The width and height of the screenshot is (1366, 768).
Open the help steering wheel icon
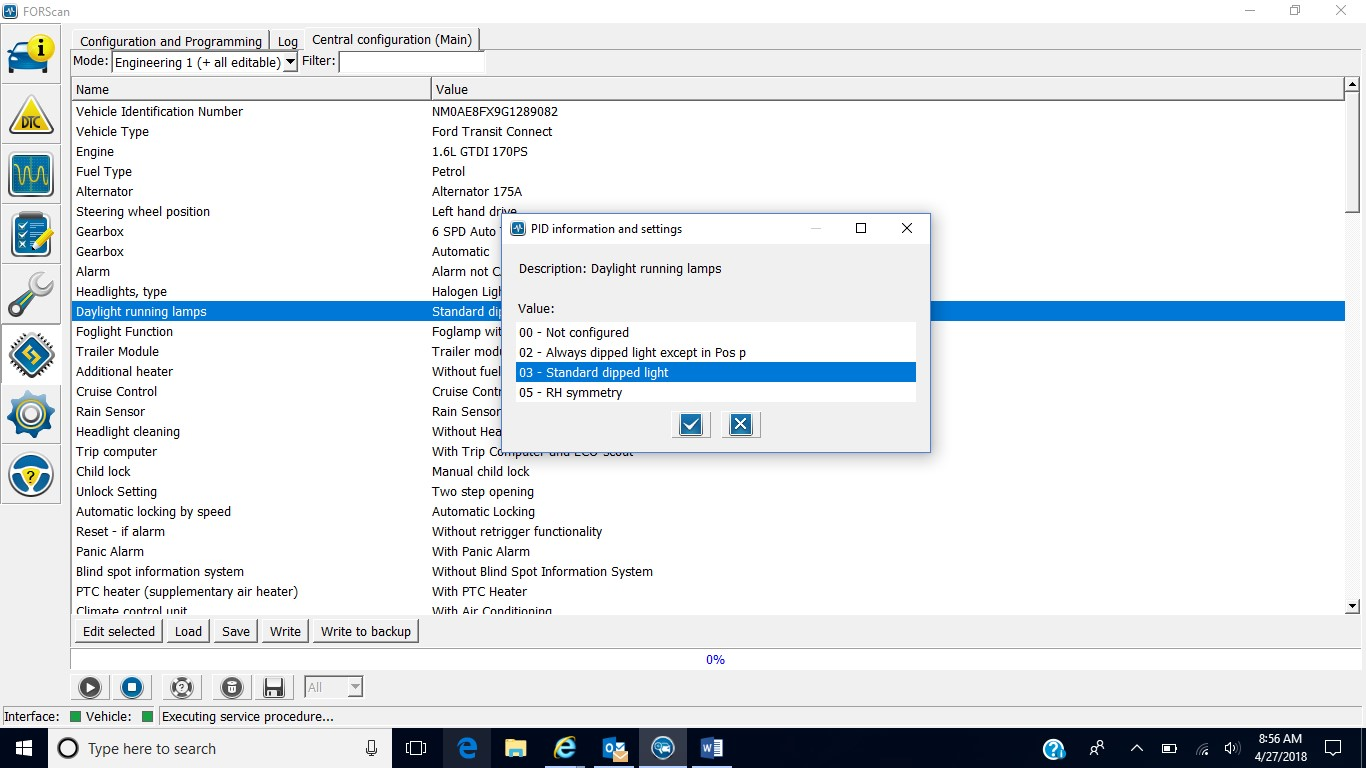(31, 475)
